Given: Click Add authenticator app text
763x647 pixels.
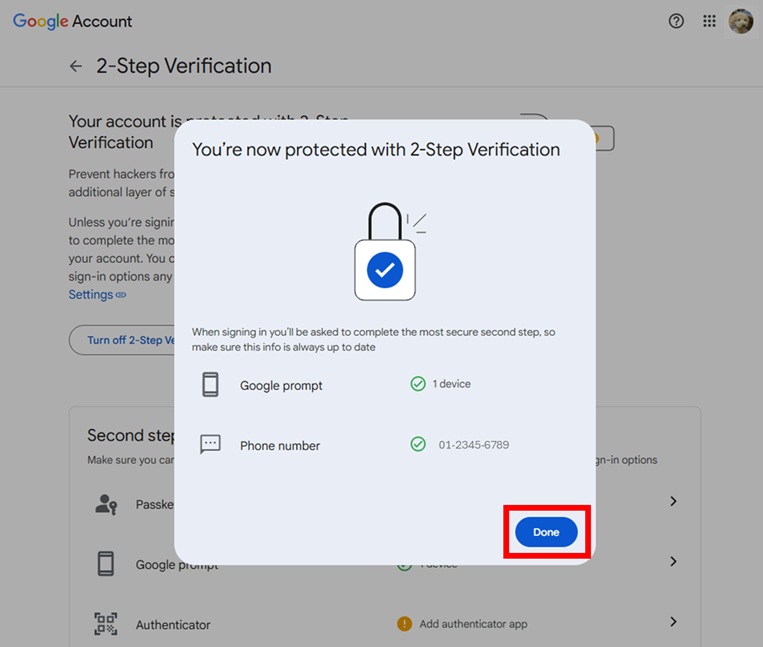Looking at the screenshot, I should (x=473, y=624).
